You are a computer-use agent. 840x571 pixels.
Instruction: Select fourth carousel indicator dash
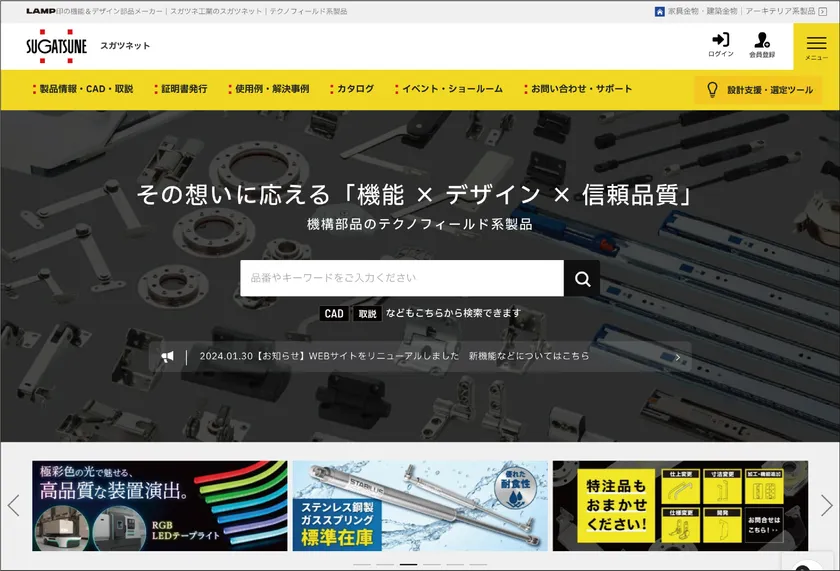pos(432,565)
